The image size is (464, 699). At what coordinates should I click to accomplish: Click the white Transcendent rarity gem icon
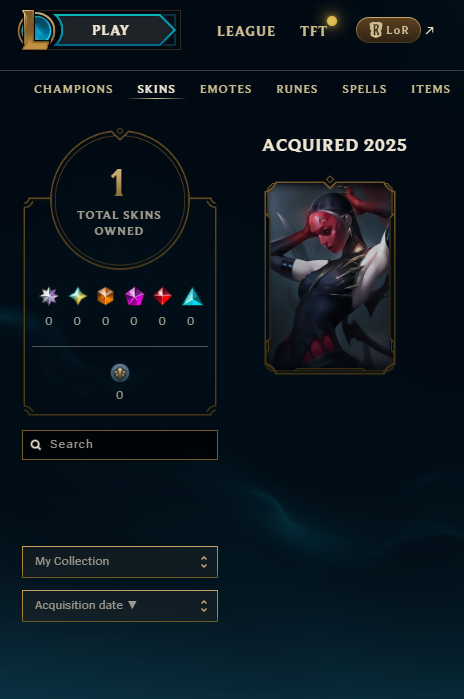49,296
